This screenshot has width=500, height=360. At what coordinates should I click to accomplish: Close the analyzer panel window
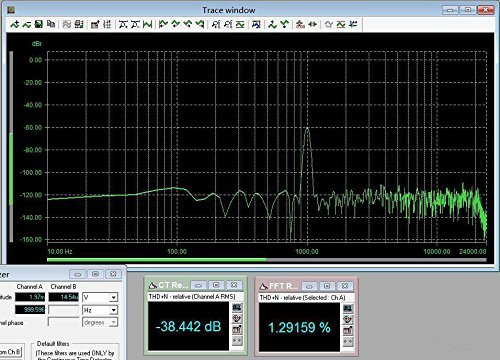[x=113, y=274]
